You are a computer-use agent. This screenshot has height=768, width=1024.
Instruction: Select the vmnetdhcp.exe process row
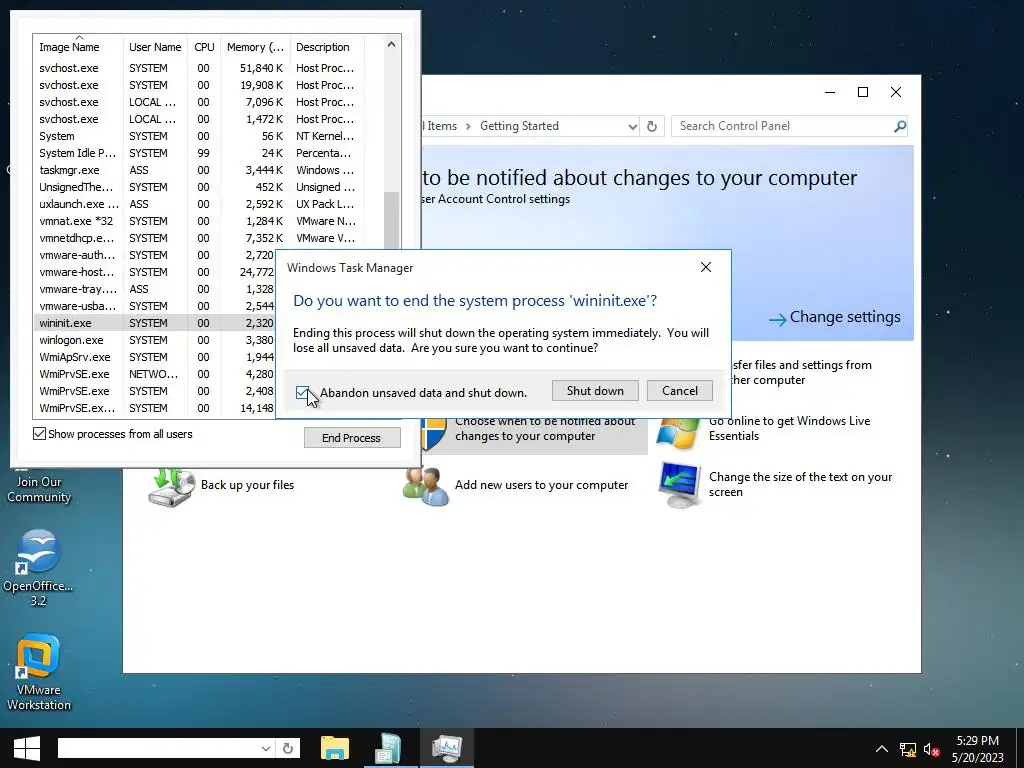click(x=198, y=238)
